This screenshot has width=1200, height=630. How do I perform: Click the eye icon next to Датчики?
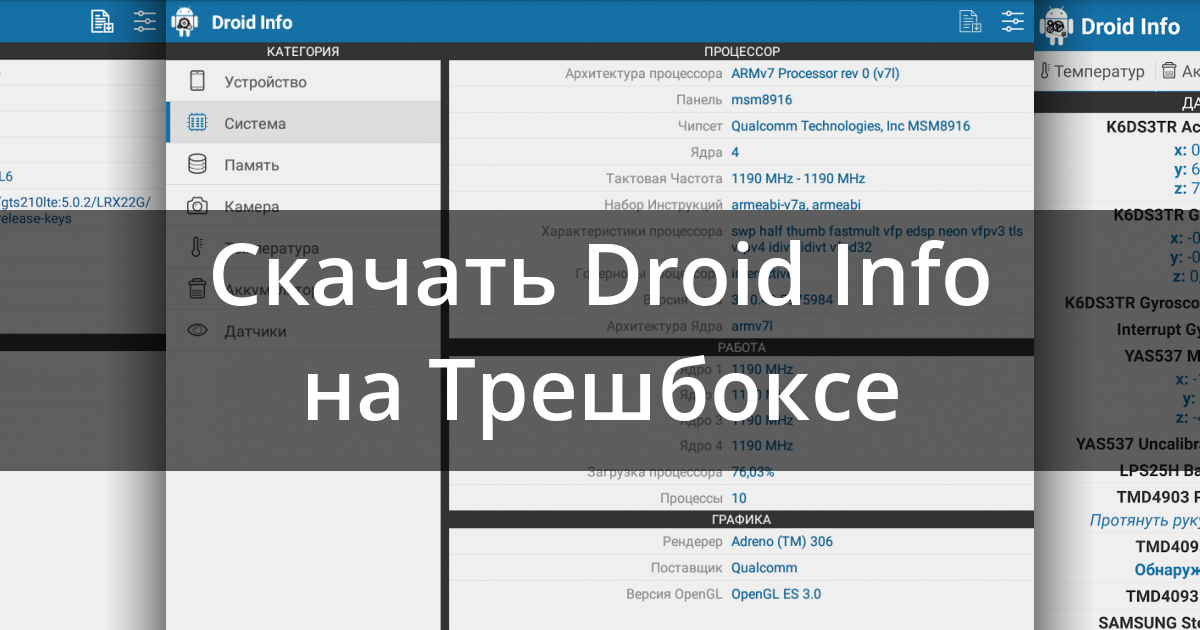(198, 330)
